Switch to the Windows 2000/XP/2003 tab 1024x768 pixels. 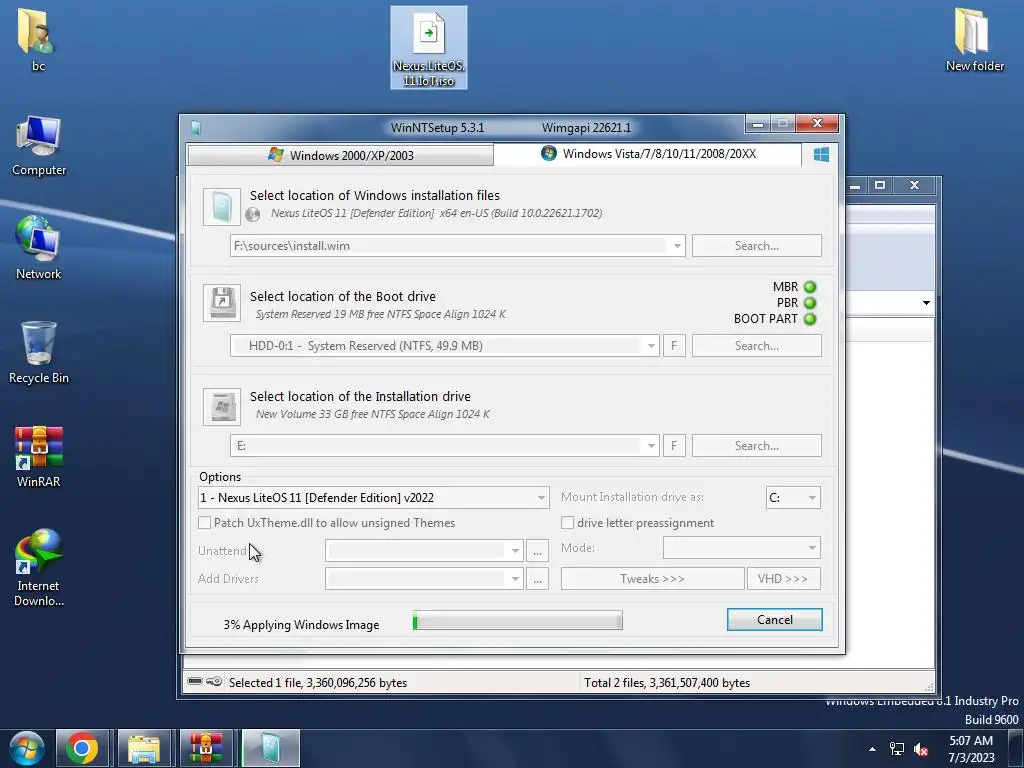point(340,155)
